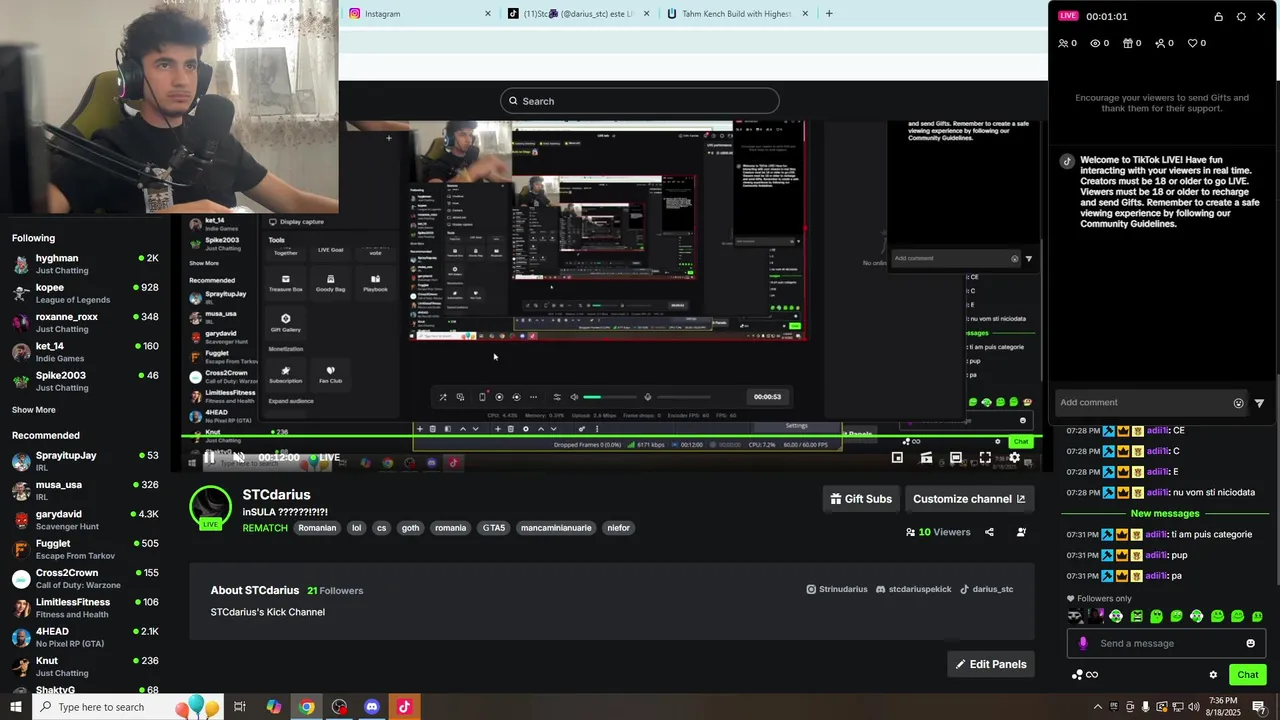The height and width of the screenshot is (720, 1280).
Task: Expand Following list with Show More
Action: tap(34, 410)
